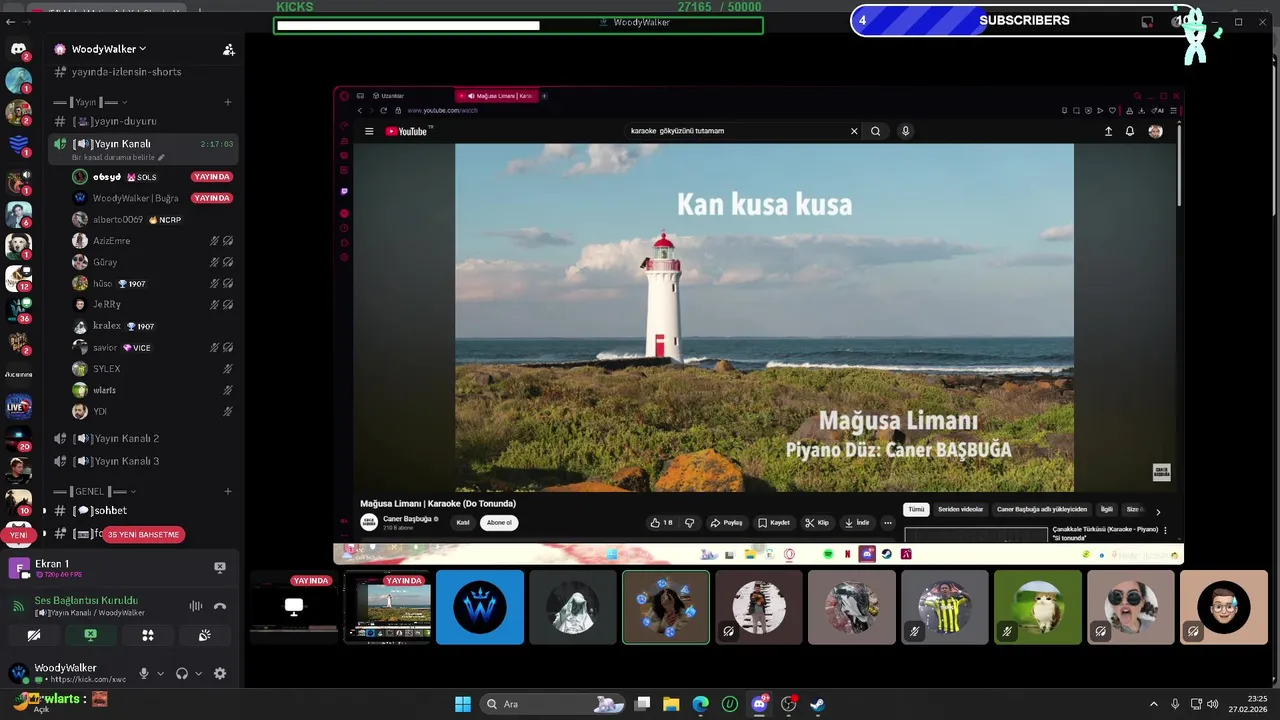The width and height of the screenshot is (1280, 720).
Task: Stop streaming Ekran 1 icon
Action: tap(220, 567)
